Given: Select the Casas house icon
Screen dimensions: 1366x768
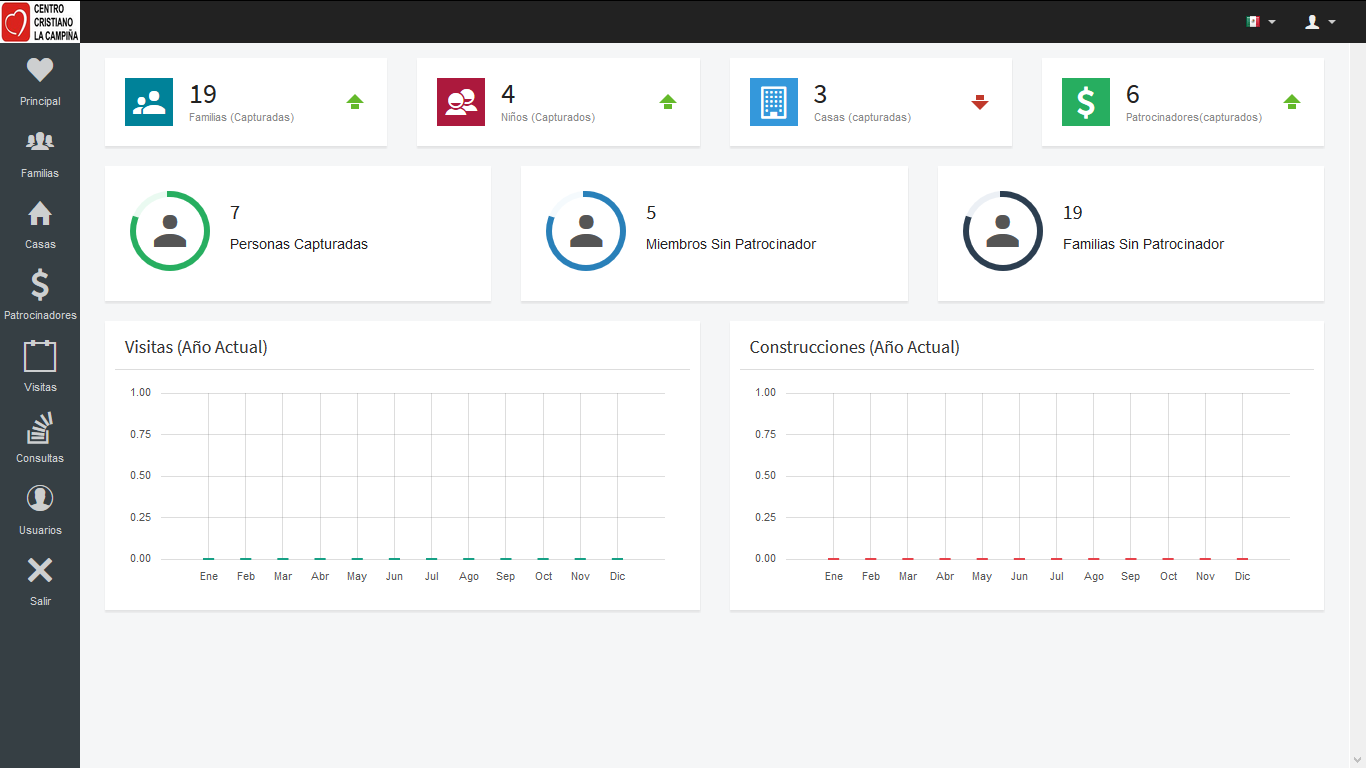Looking at the screenshot, I should tap(40, 214).
